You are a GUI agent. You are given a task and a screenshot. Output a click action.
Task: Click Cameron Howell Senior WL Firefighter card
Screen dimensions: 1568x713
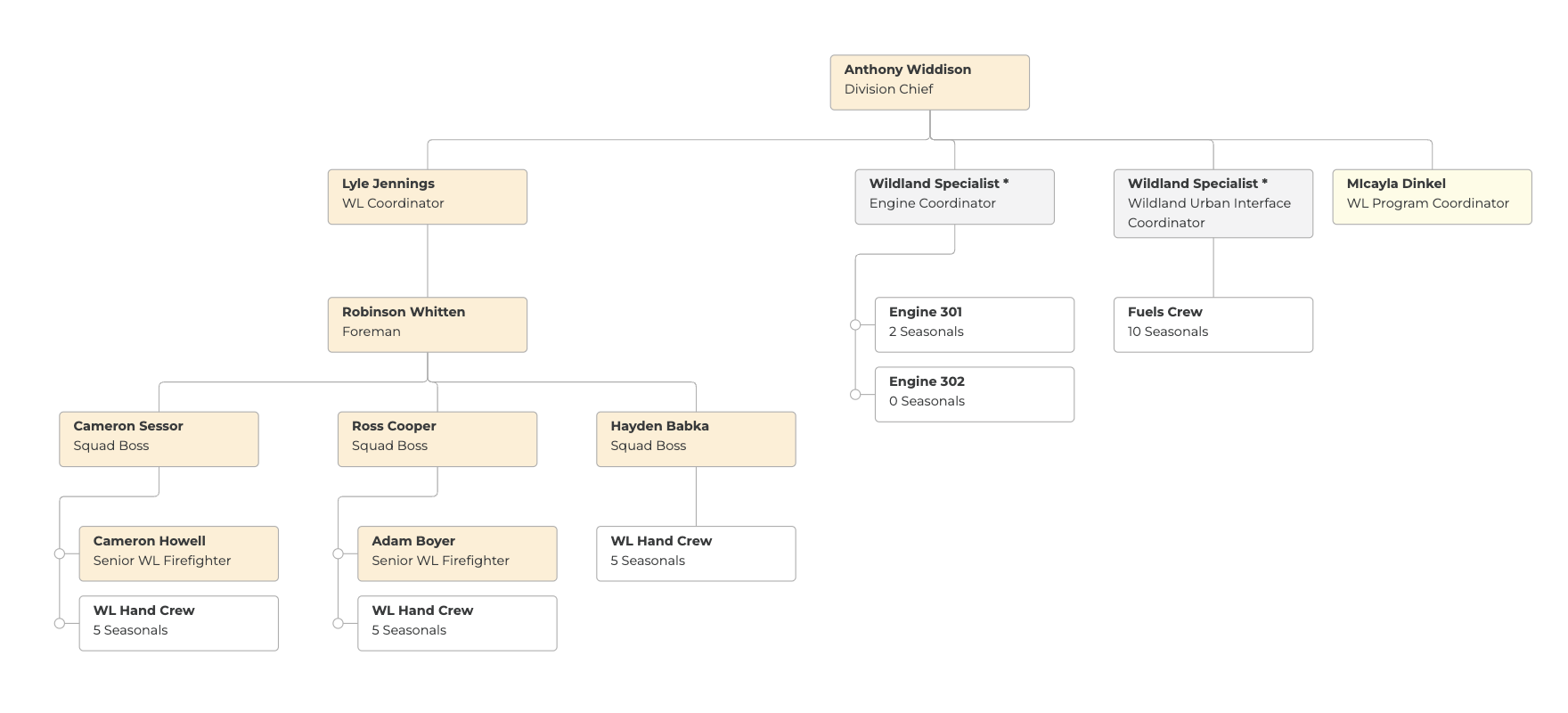[178, 553]
